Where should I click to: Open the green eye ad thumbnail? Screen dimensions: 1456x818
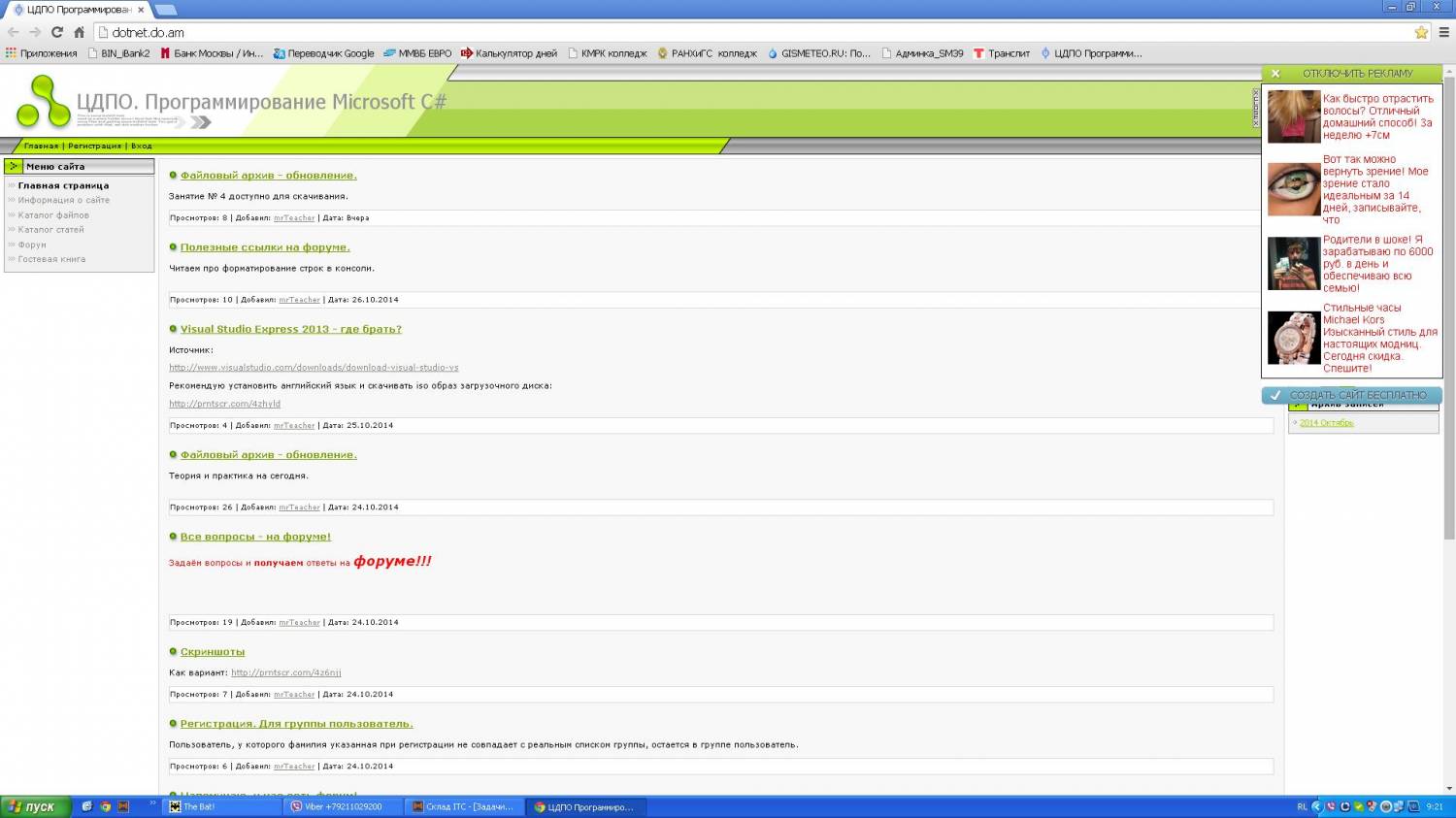coord(1294,188)
